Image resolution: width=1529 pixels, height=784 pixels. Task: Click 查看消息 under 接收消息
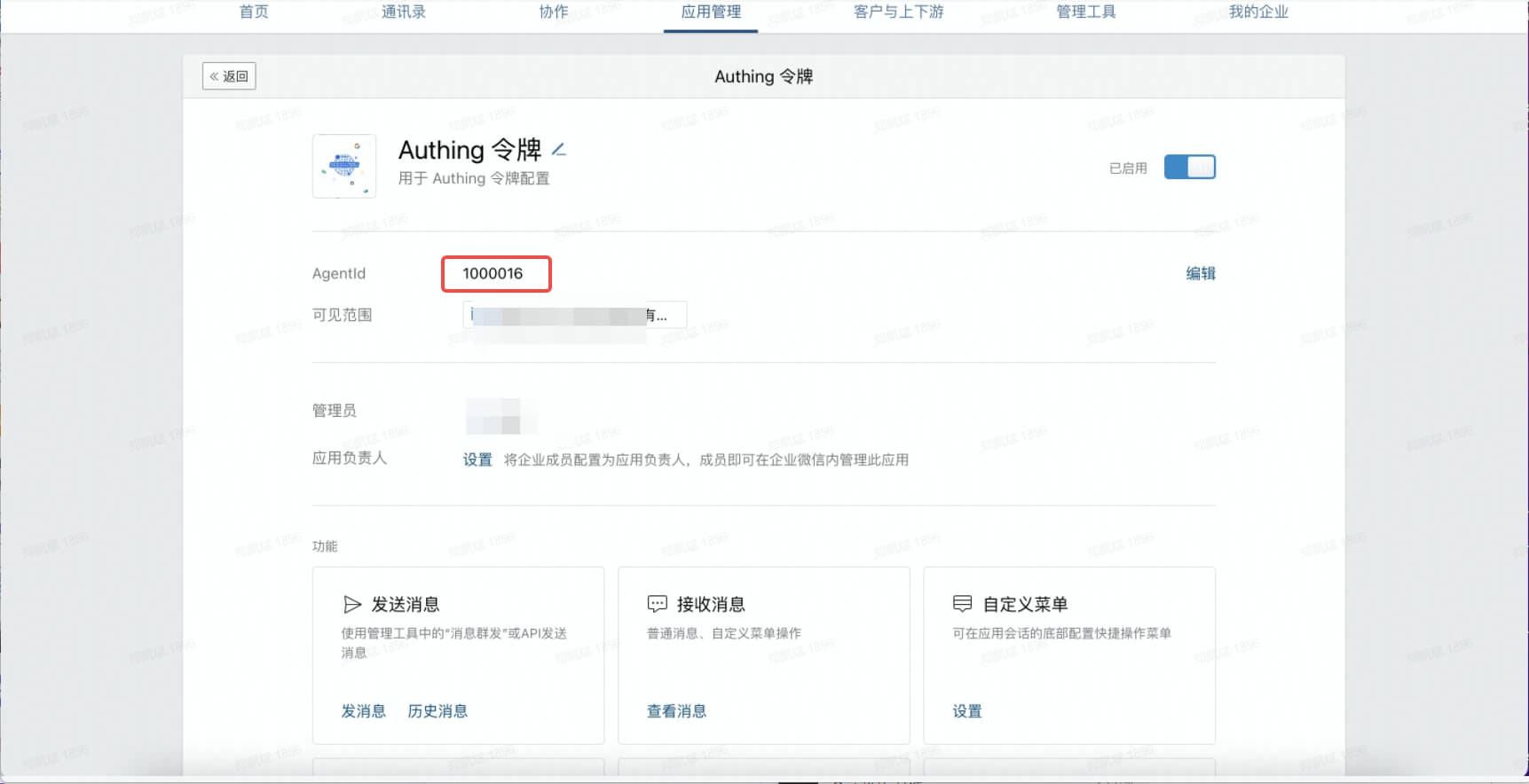tap(676, 711)
